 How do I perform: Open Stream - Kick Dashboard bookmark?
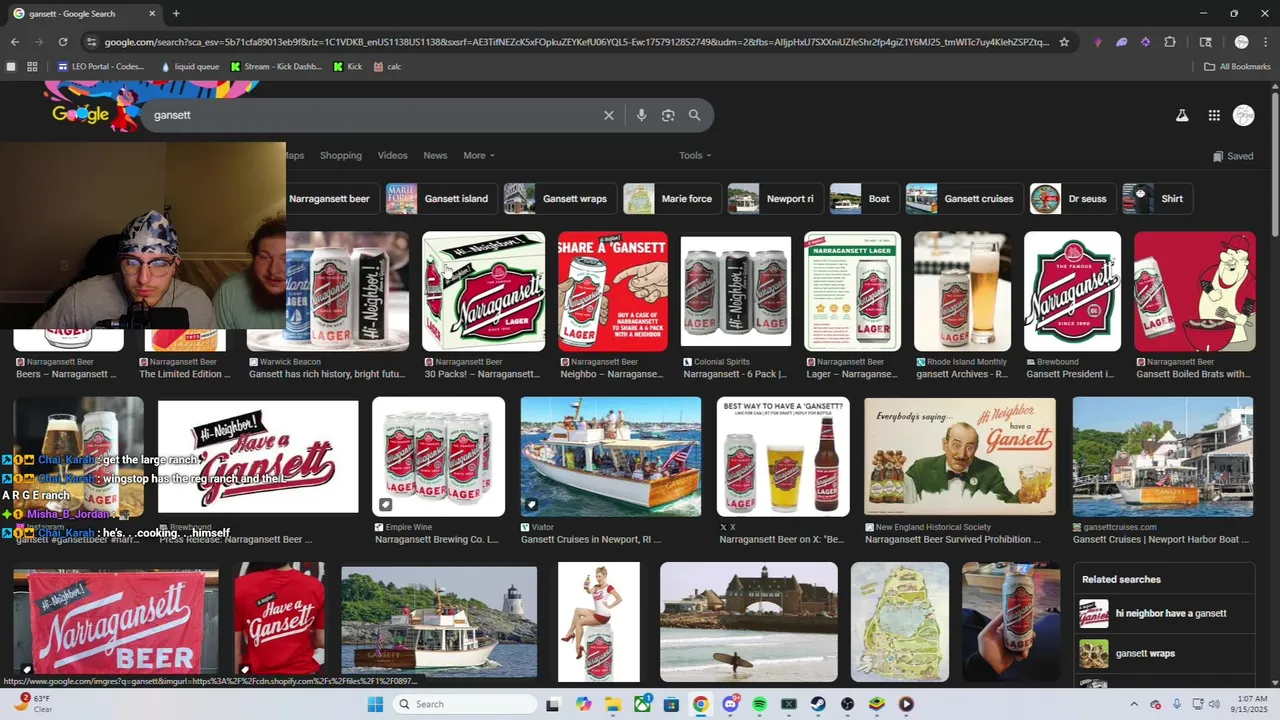[x=276, y=67]
